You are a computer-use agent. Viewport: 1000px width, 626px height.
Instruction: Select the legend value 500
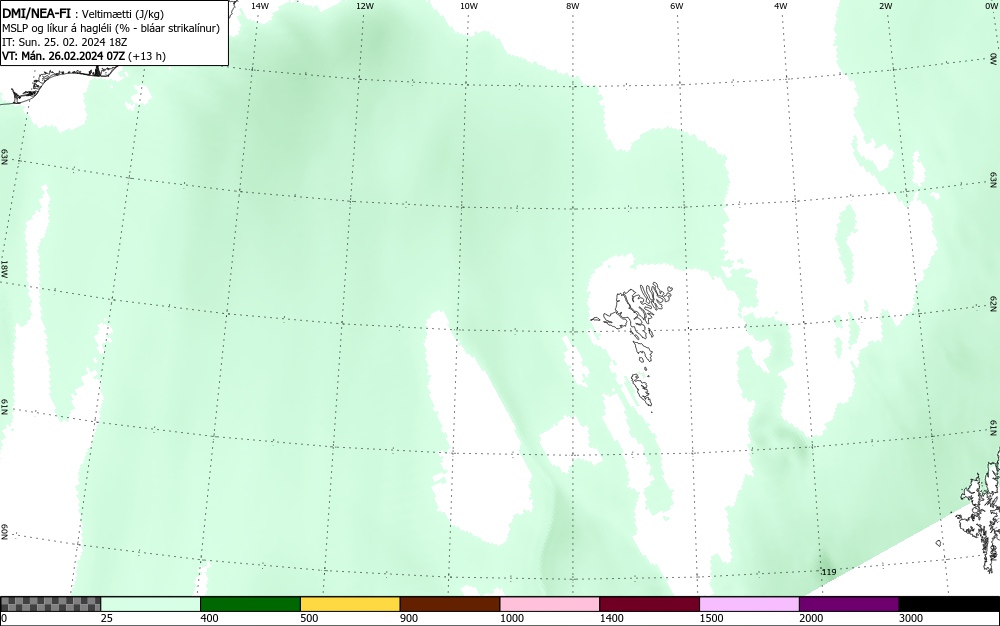[309, 618]
